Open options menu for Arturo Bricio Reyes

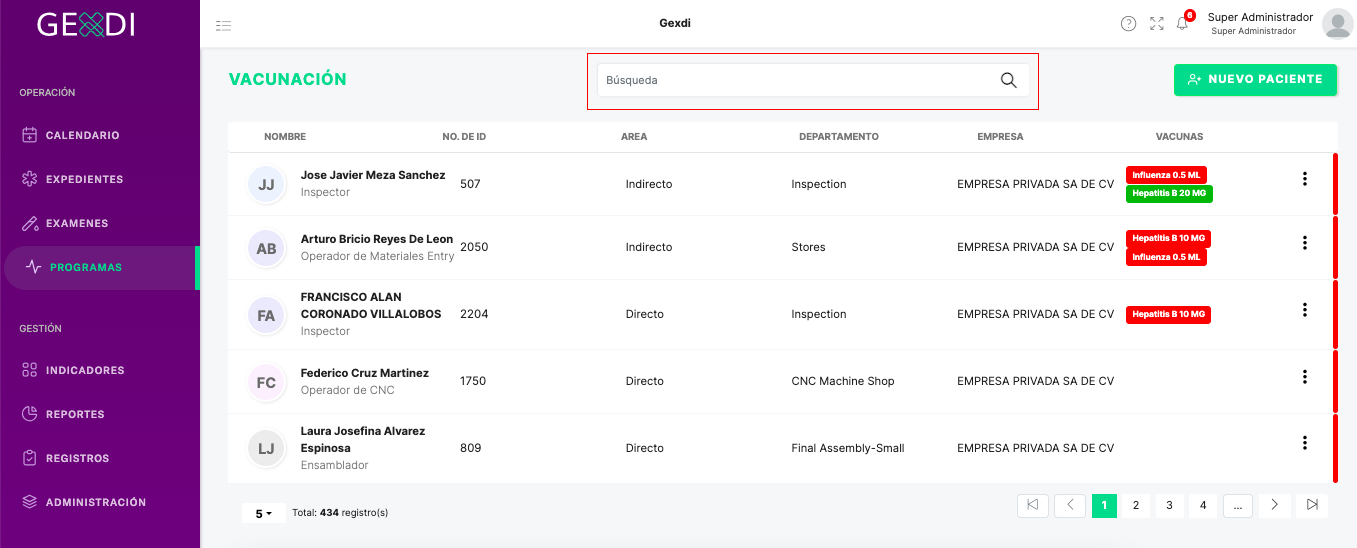click(1304, 243)
